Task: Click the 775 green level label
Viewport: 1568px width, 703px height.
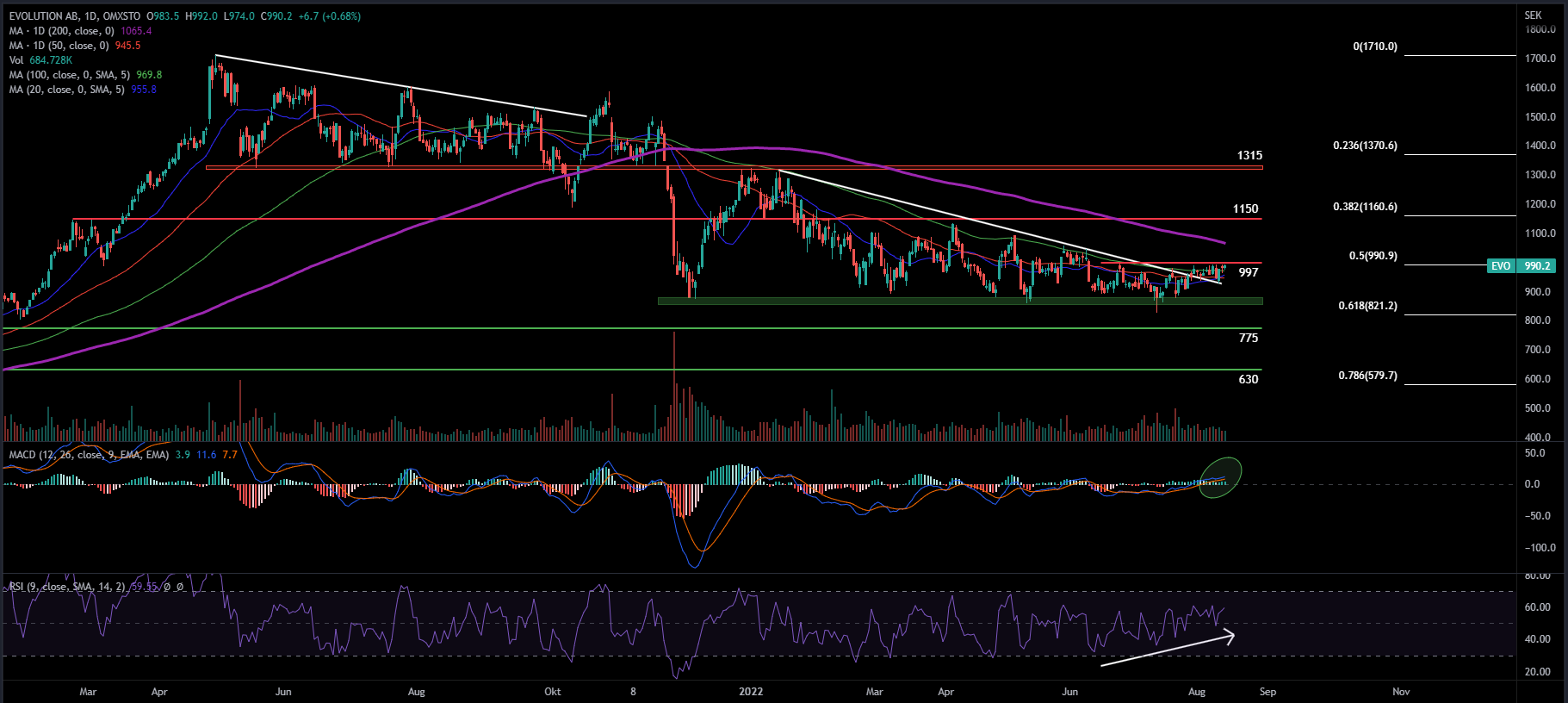Action: pos(1249,339)
